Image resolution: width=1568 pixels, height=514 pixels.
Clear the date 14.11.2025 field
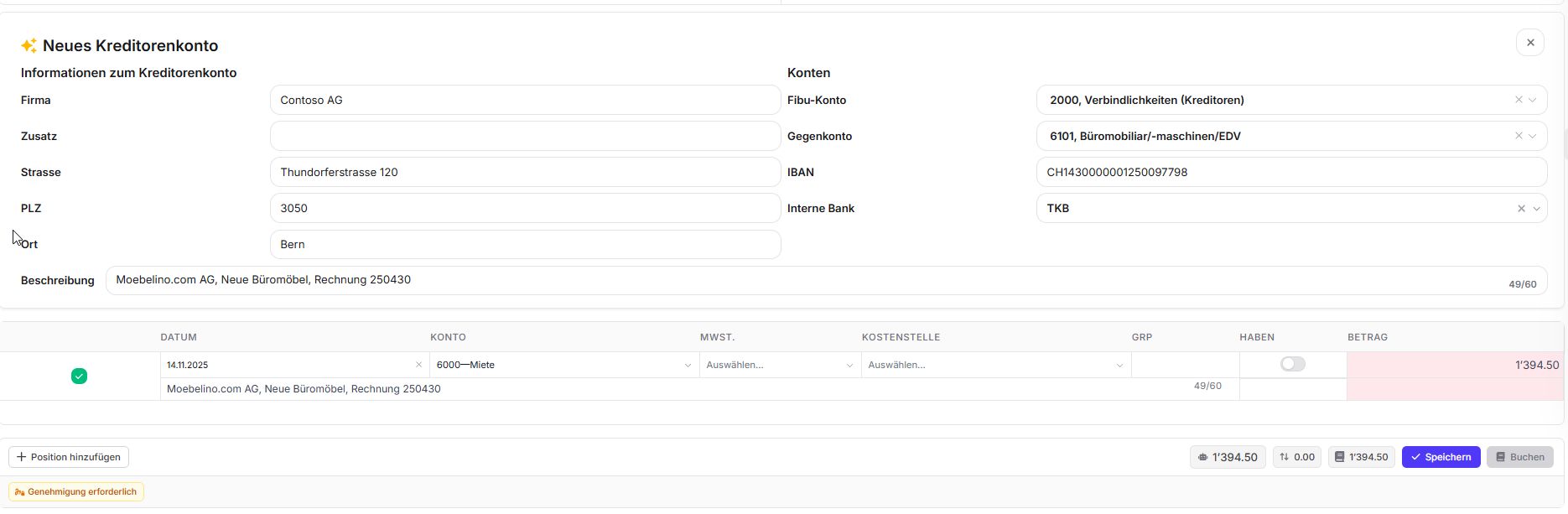pos(418,365)
